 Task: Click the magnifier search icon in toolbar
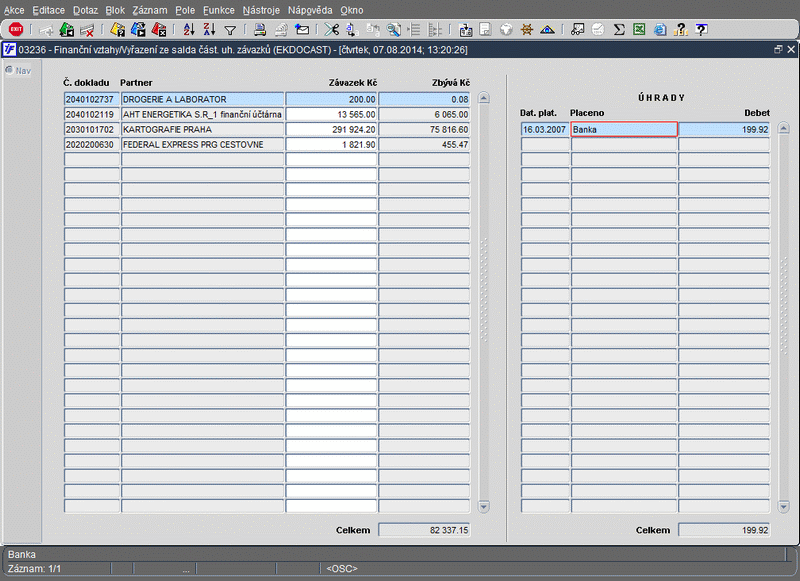tap(393, 30)
